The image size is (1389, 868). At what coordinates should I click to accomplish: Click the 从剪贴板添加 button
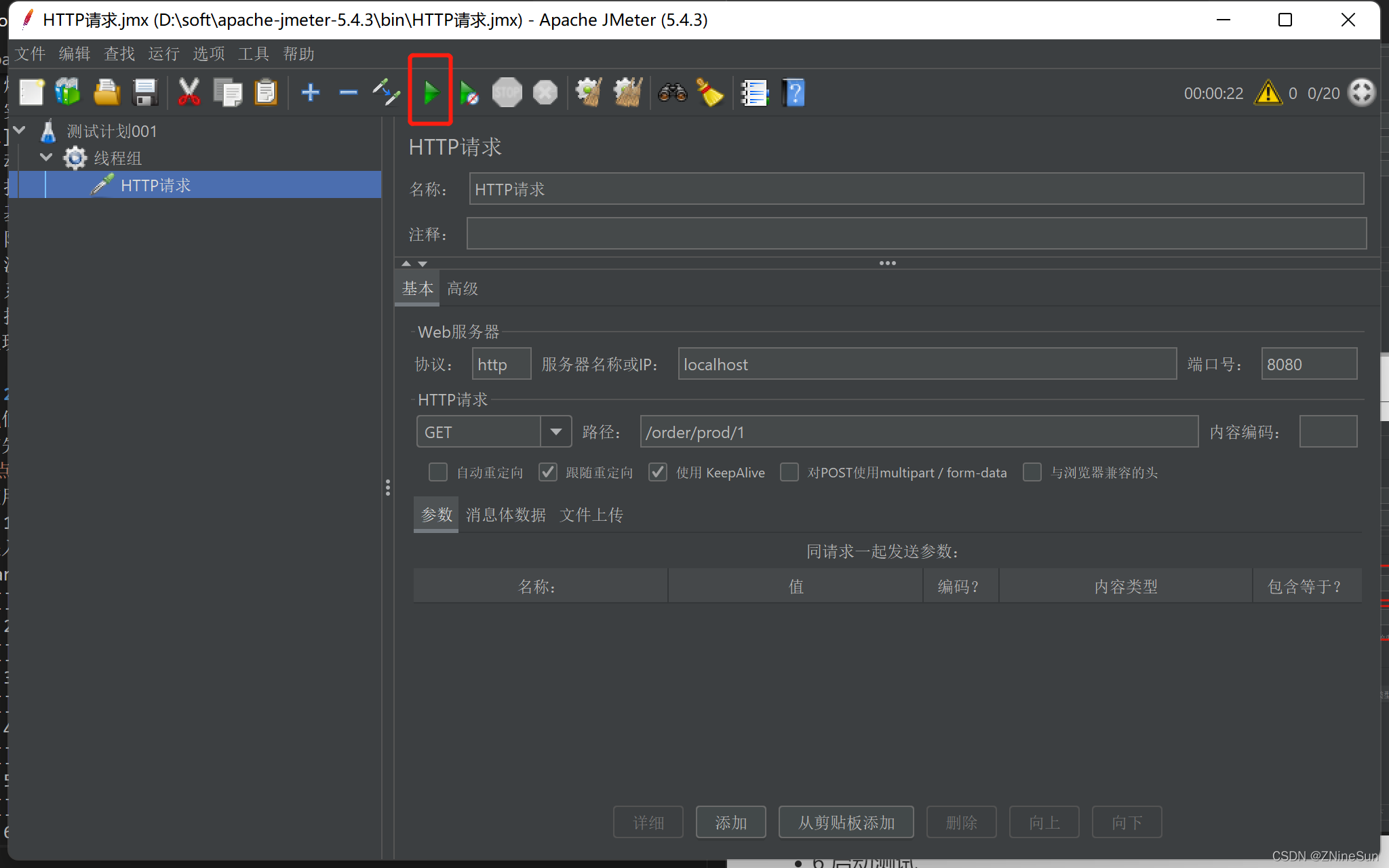pos(846,823)
